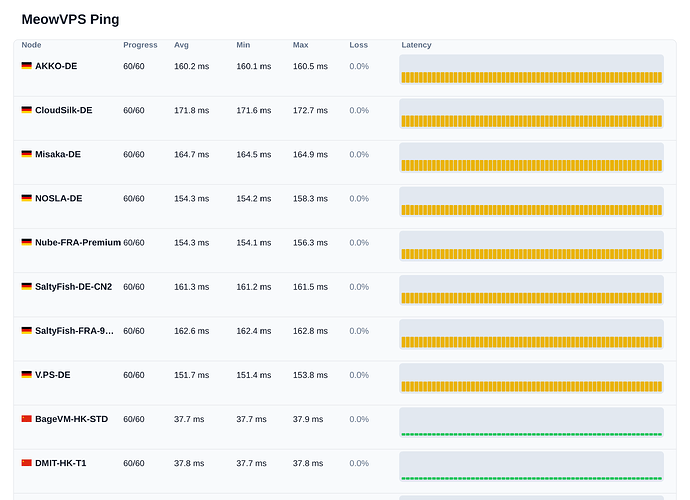Select the BageVM-HK-STD node name
This screenshot has width=690, height=500.
click(71, 419)
